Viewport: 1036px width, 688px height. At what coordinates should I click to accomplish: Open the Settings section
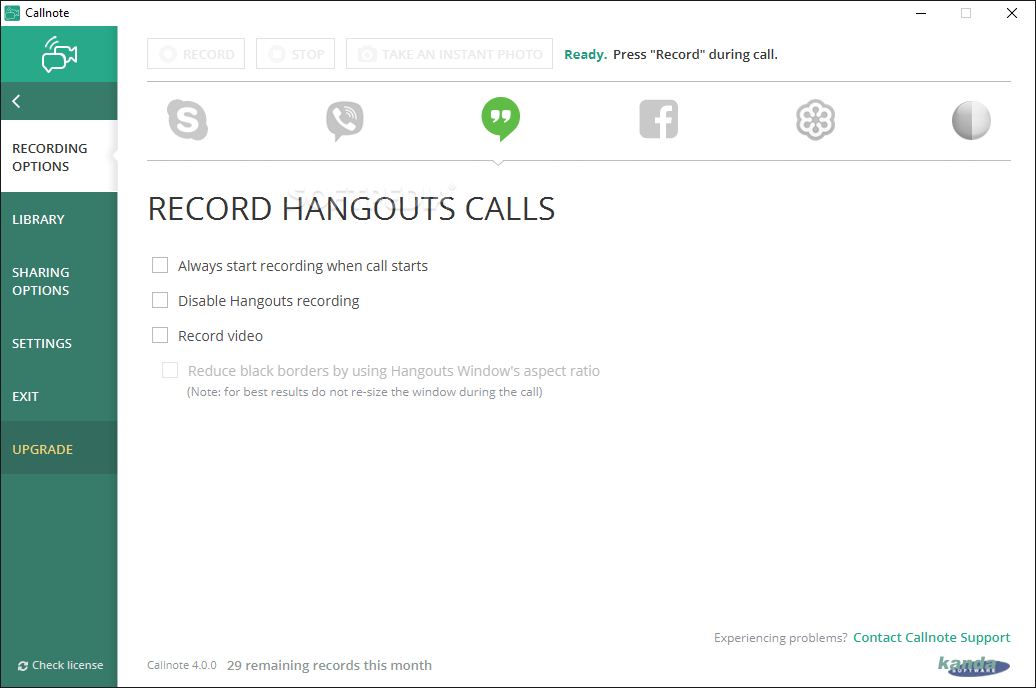(x=59, y=344)
